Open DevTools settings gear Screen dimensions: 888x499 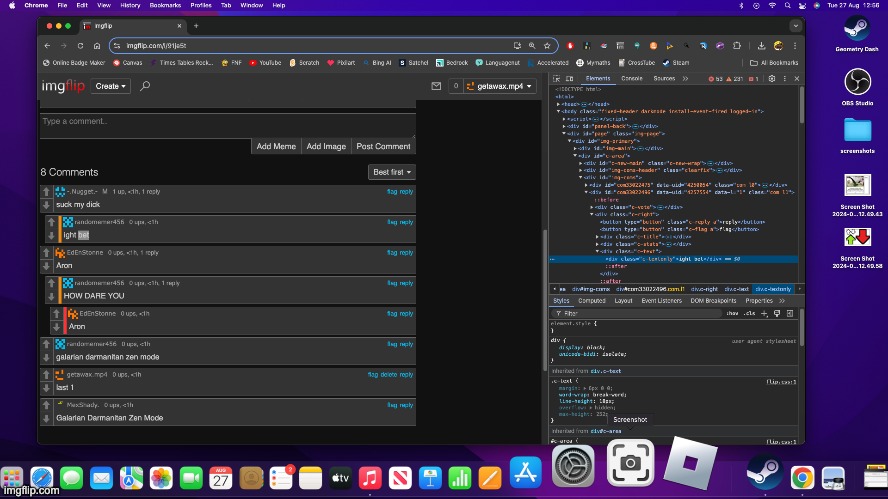click(x=771, y=79)
